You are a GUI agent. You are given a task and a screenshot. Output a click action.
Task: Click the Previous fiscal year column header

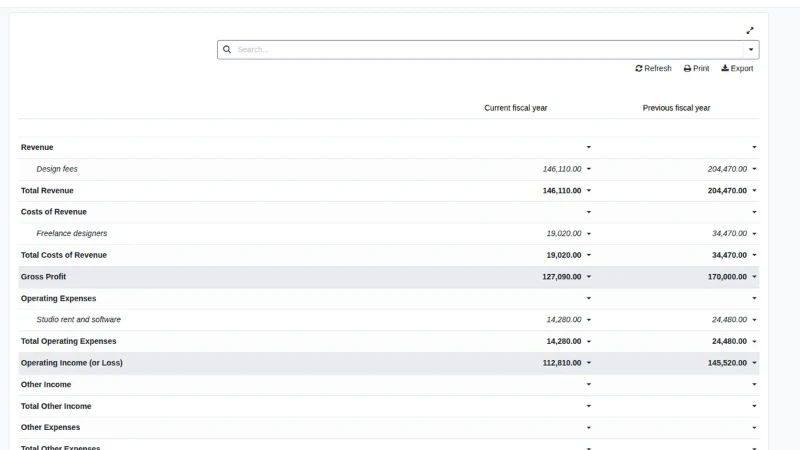click(x=677, y=108)
